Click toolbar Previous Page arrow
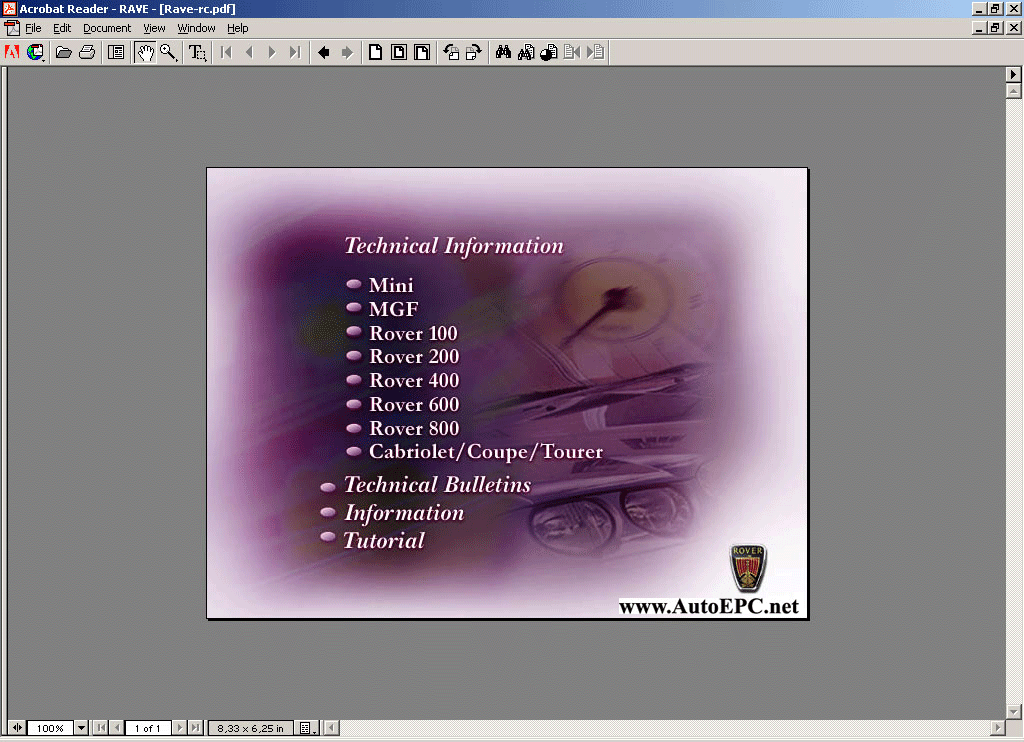The height and width of the screenshot is (742, 1024). coord(249,52)
